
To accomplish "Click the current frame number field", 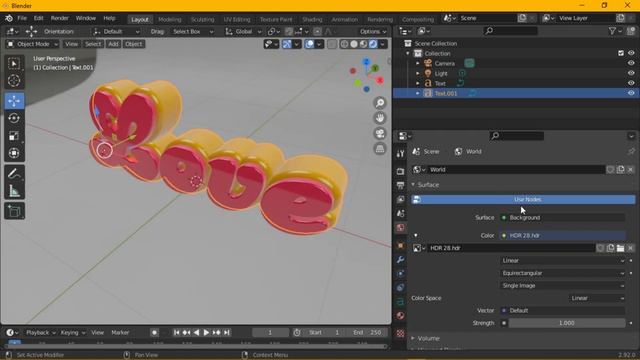I will click(x=270, y=333).
